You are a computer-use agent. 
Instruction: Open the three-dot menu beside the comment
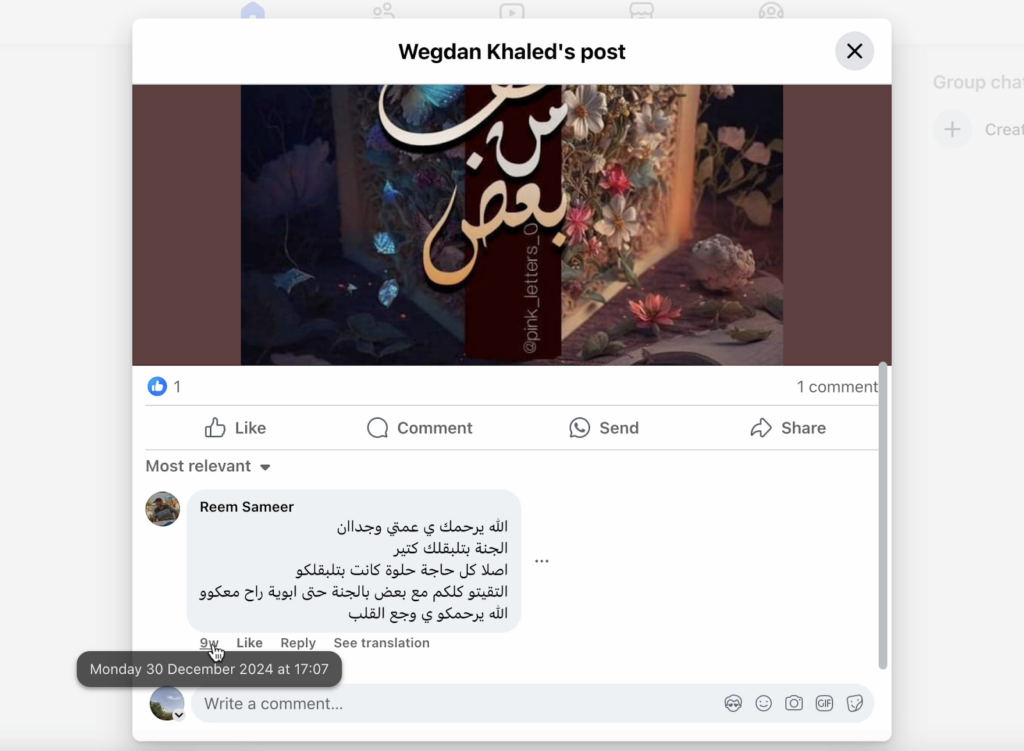[x=541, y=561]
